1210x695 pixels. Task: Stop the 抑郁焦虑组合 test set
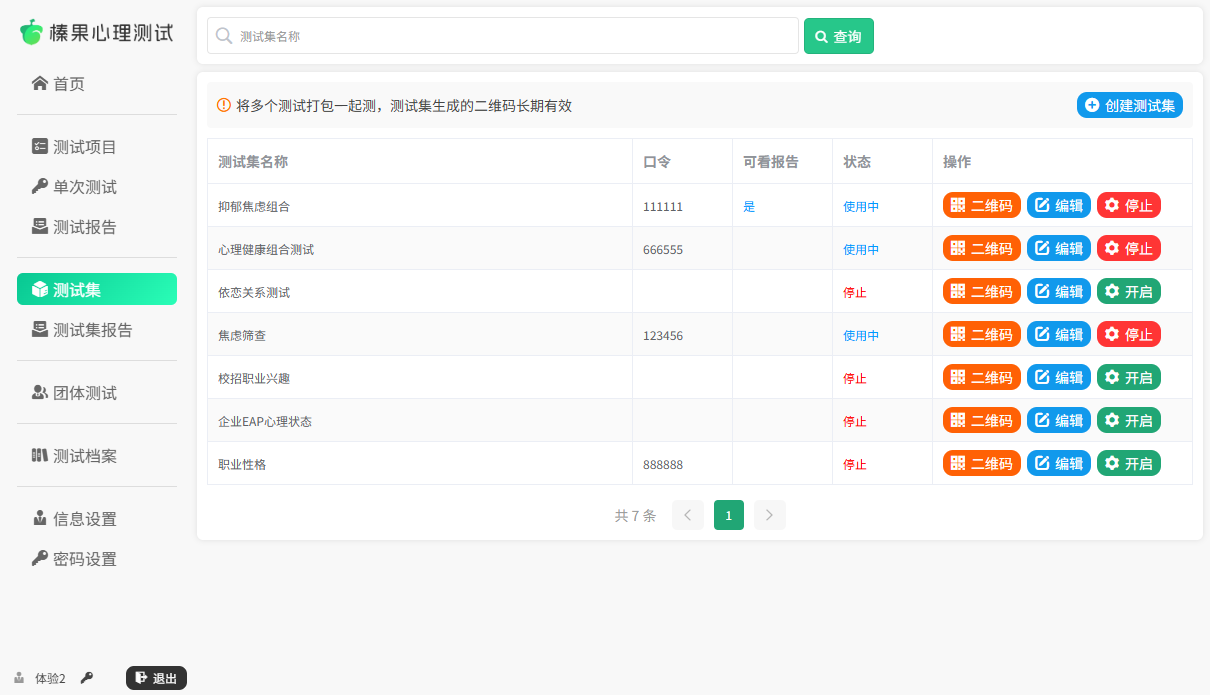pos(1129,205)
